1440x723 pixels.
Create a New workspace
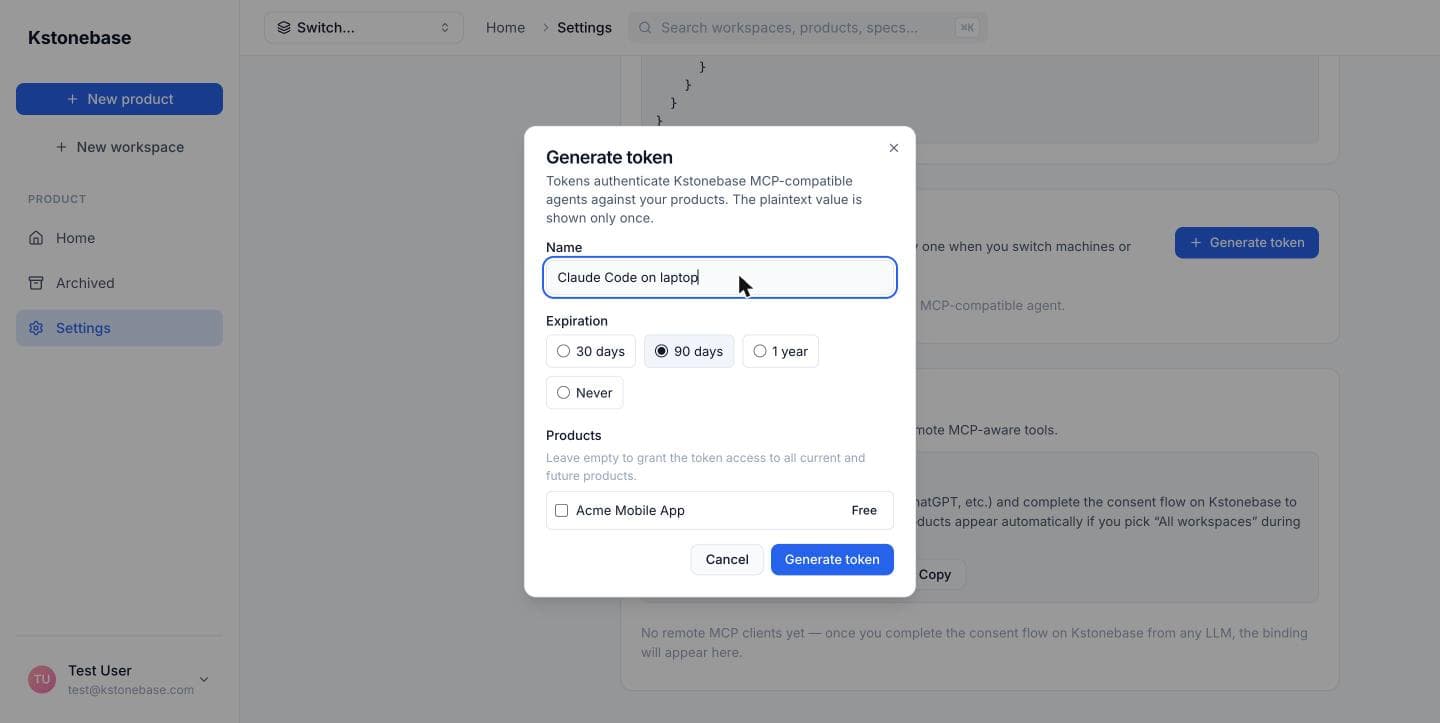point(119,147)
